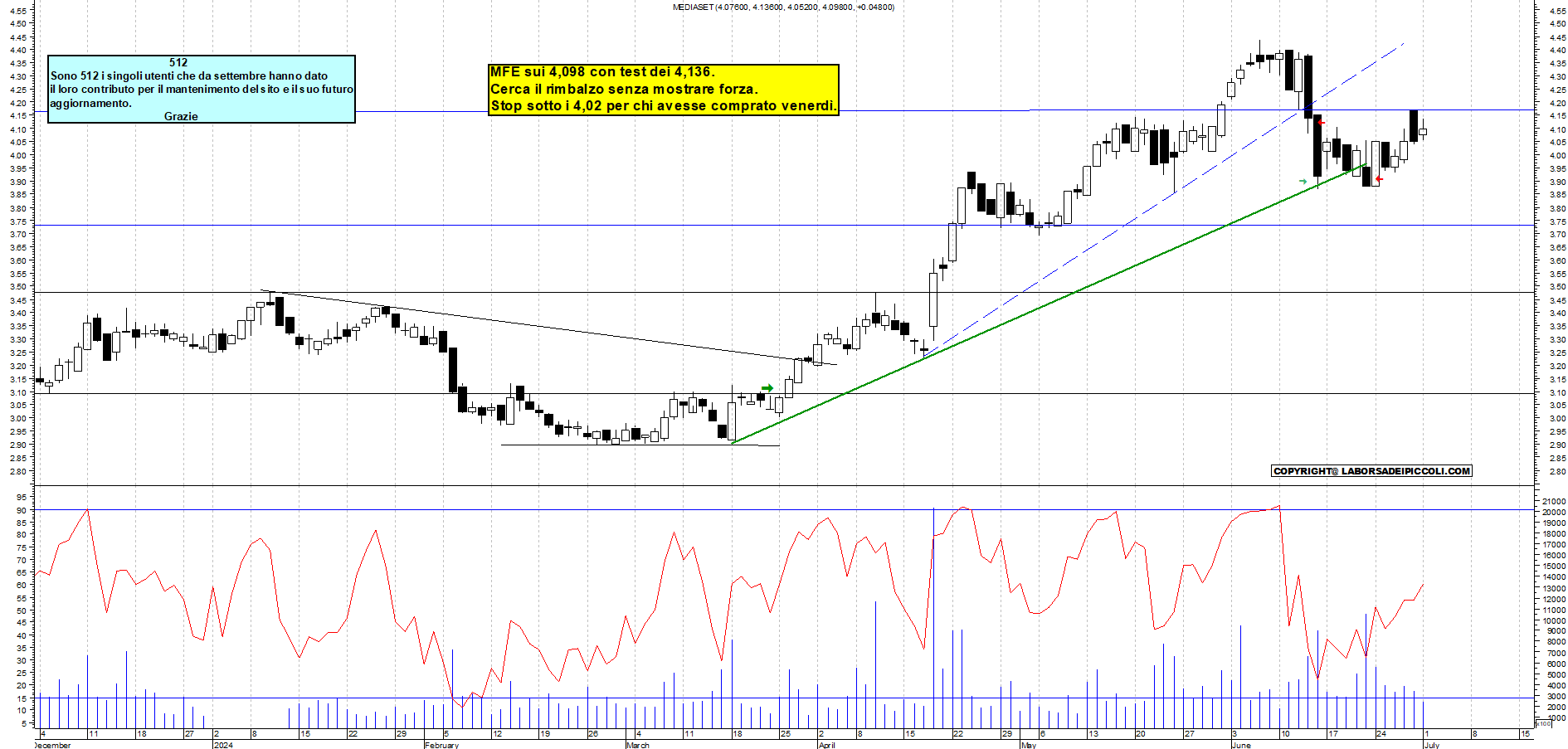Click the COPYRIGHT LABORSADEIPICCOLI.COM label
Viewport: 1568px width, 749px height.
[1372, 471]
